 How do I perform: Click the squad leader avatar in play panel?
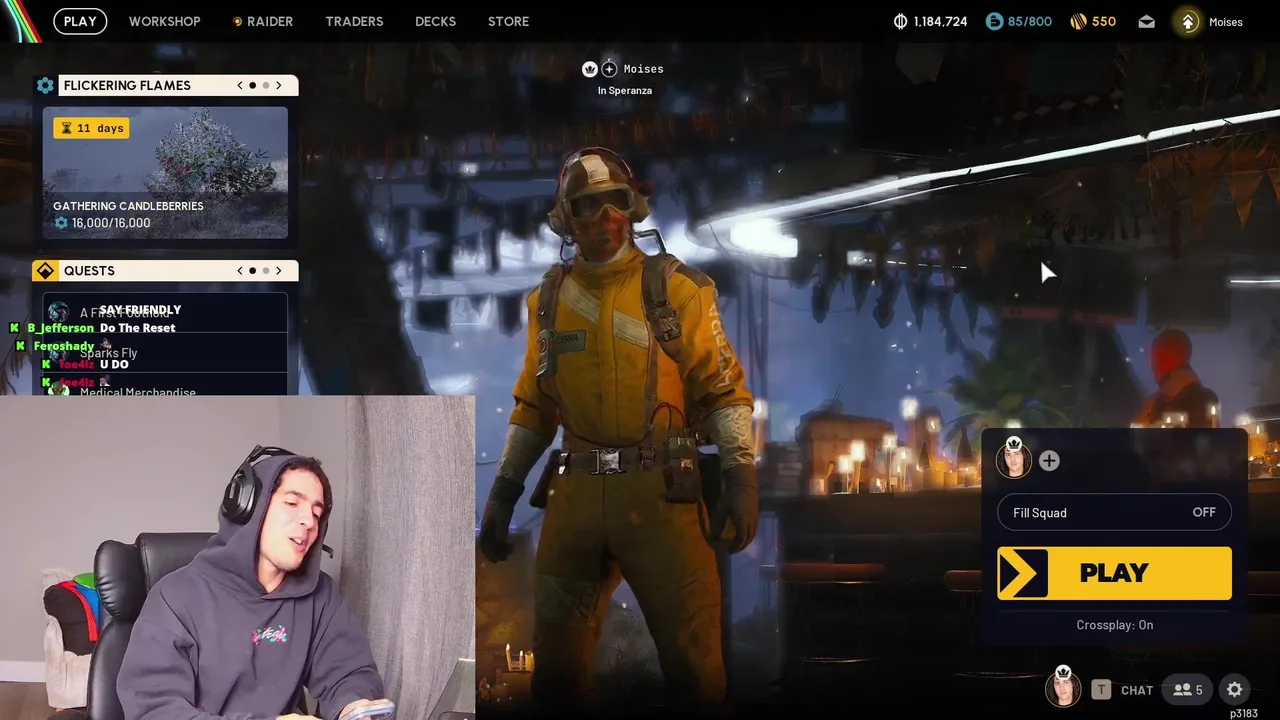click(1014, 459)
